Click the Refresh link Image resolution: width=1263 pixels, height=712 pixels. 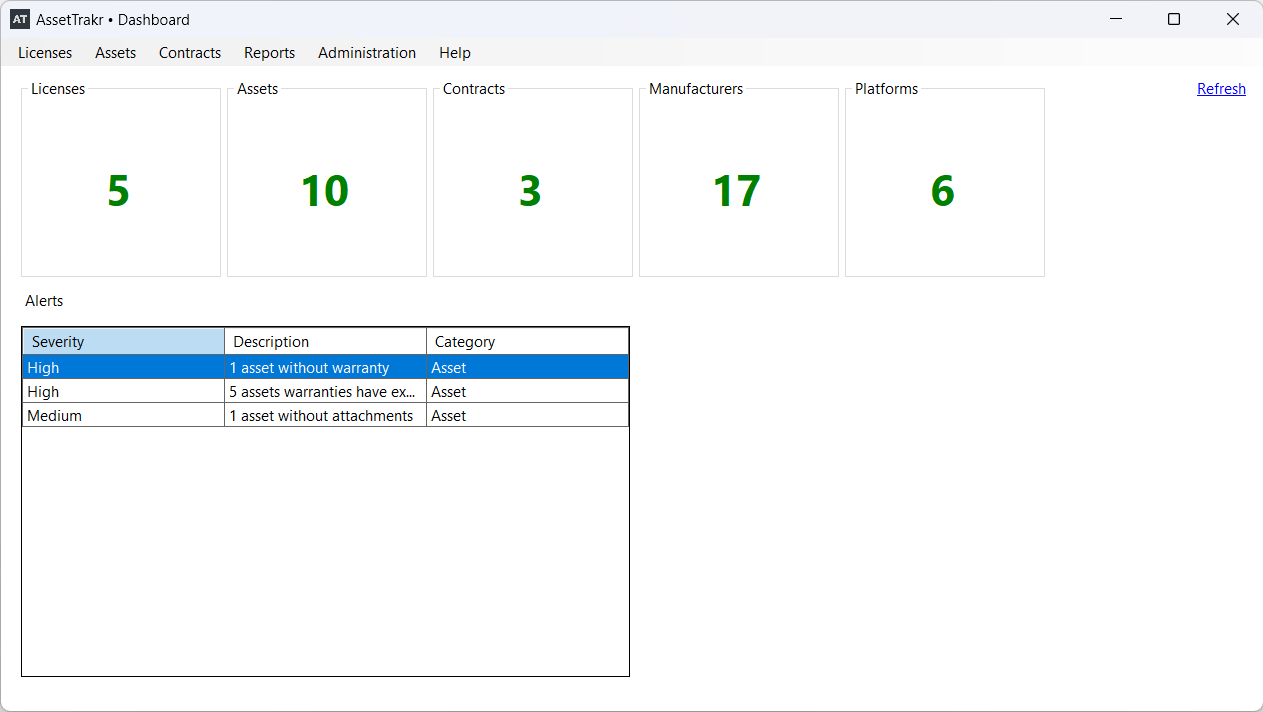(x=1221, y=89)
